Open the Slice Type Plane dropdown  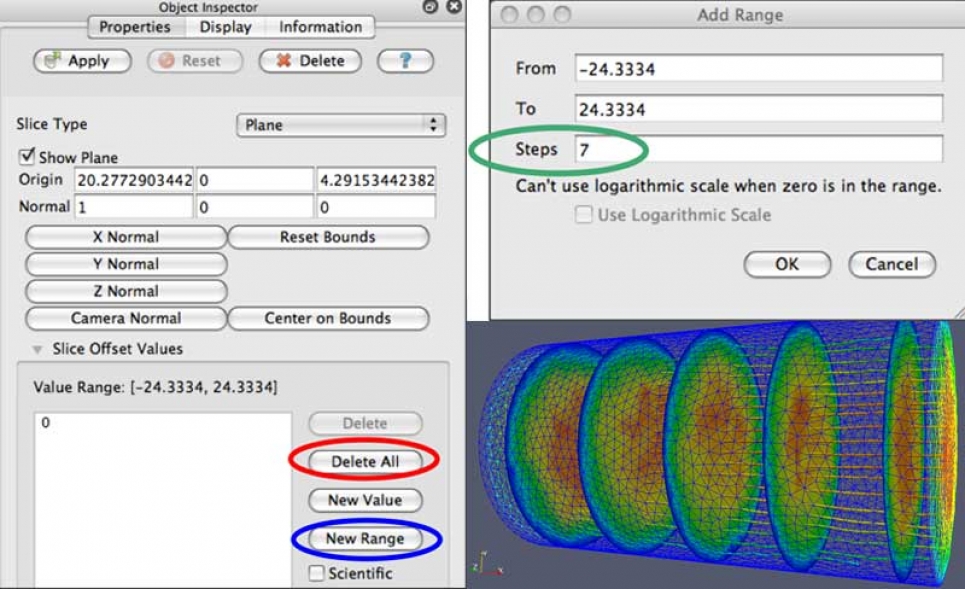click(340, 125)
